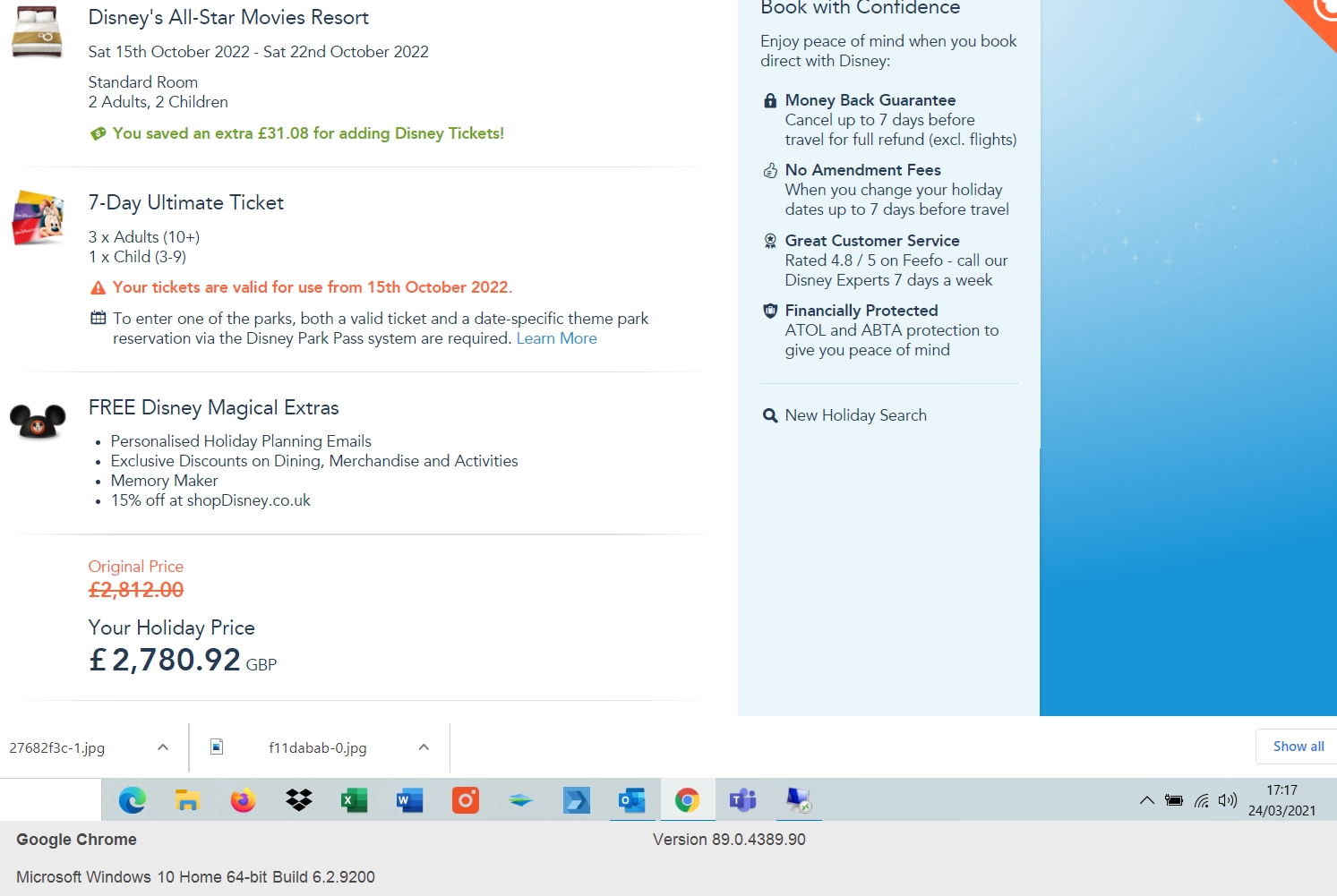Follow the Learn More link about park passes

[556, 338]
